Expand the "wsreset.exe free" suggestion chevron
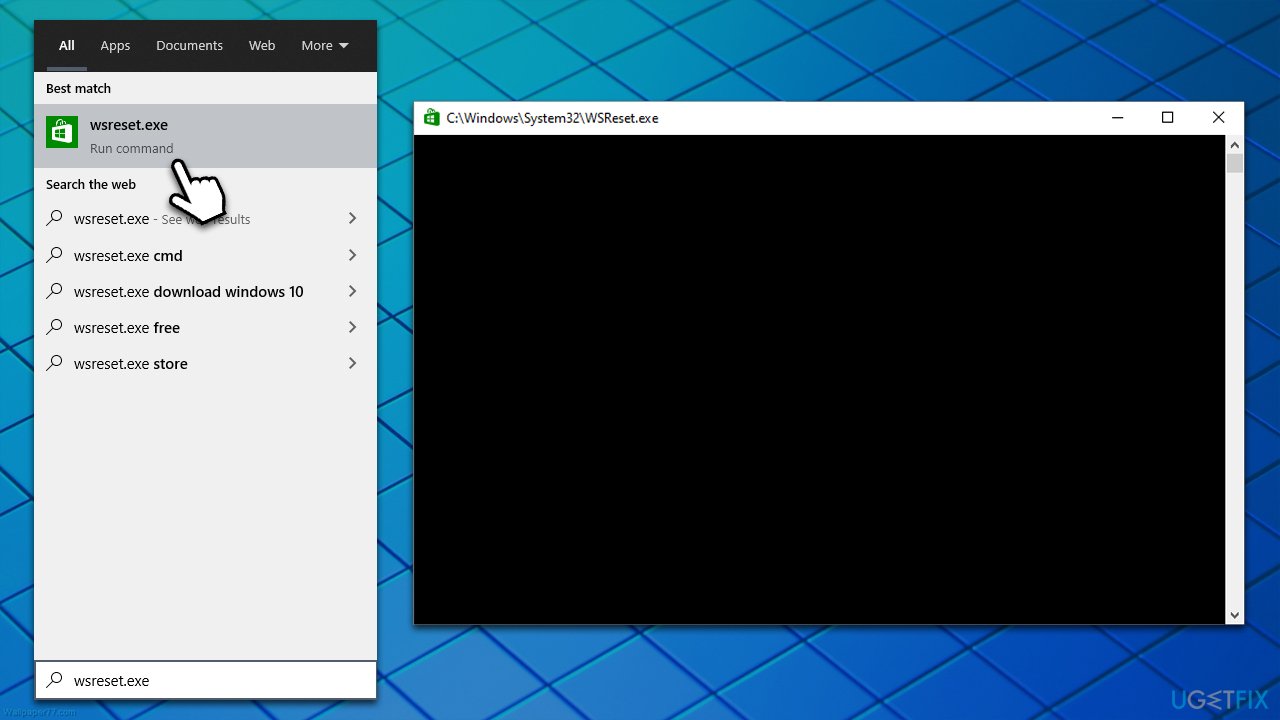The height and width of the screenshot is (720, 1280). click(352, 327)
